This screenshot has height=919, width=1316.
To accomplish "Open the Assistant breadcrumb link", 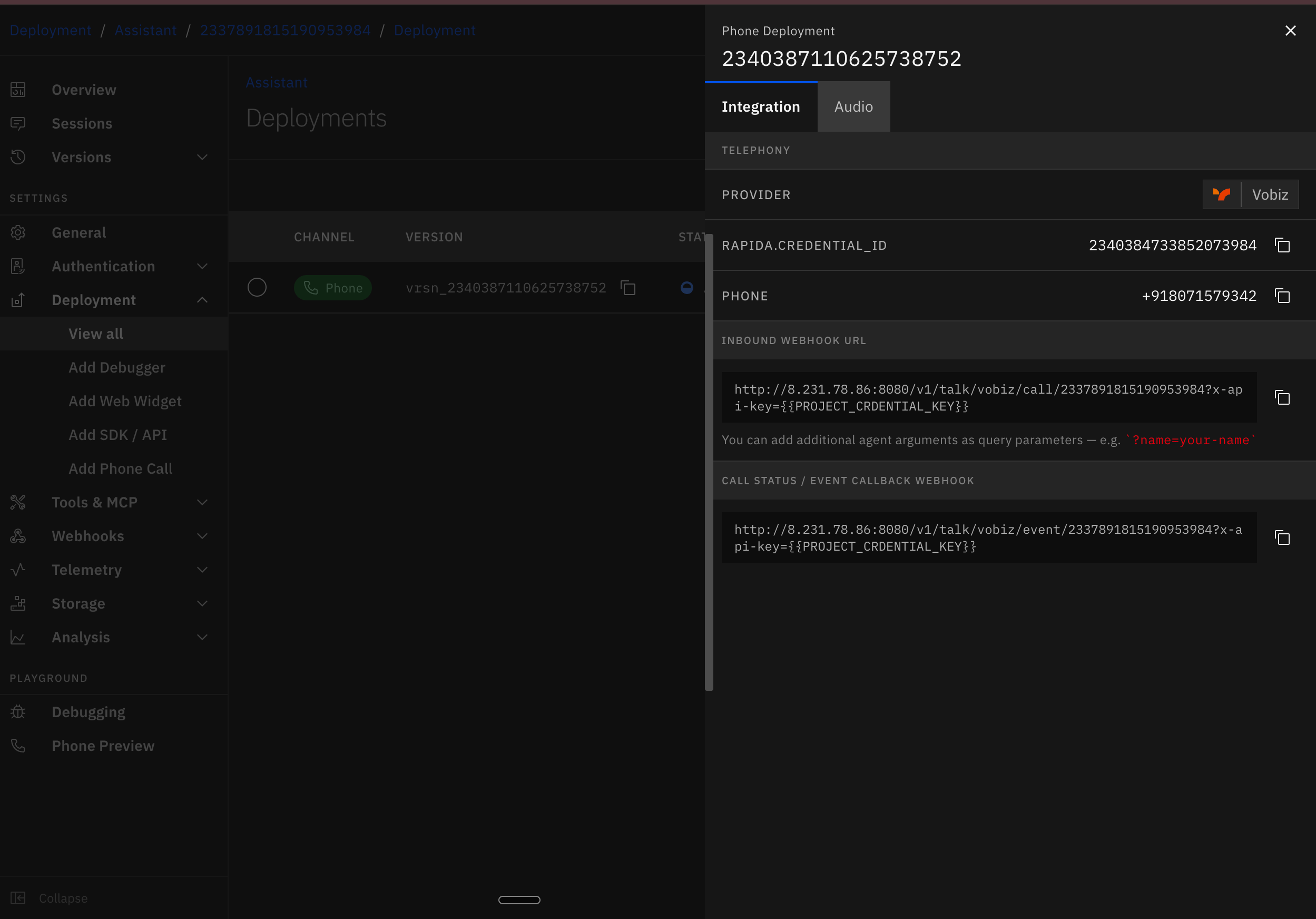I will pos(145,31).
